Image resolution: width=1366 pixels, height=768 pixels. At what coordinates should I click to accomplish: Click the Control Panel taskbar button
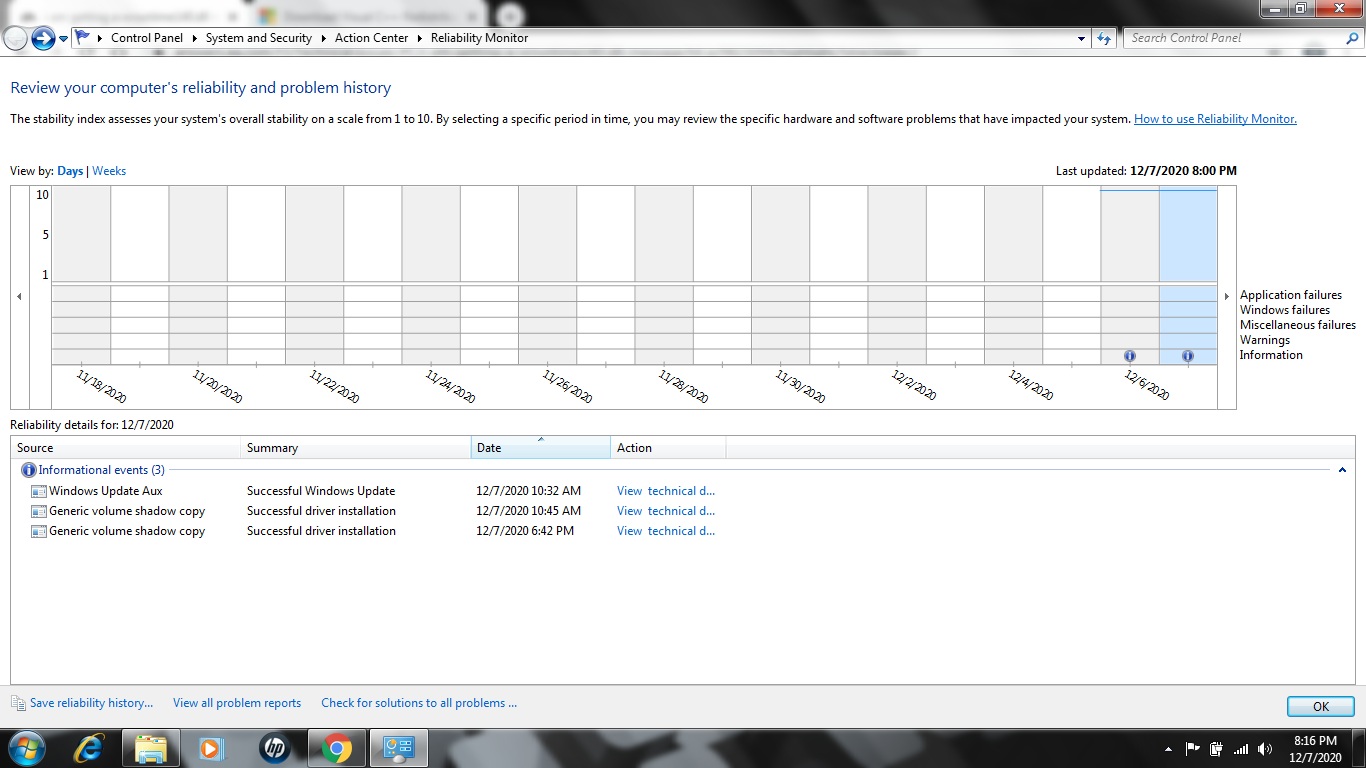coord(399,748)
